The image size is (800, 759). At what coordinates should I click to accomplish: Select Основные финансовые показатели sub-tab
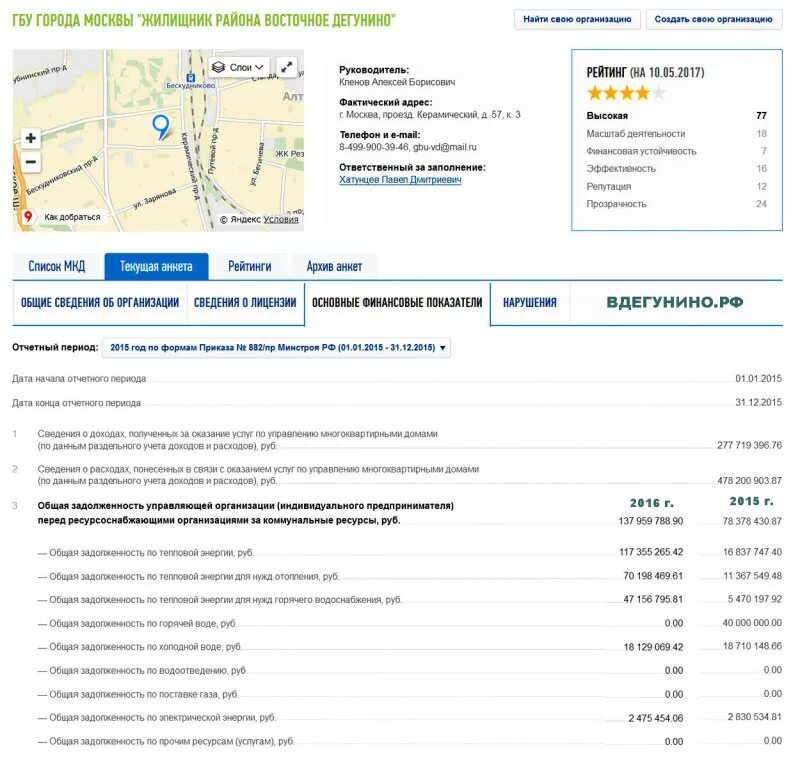coord(397,302)
